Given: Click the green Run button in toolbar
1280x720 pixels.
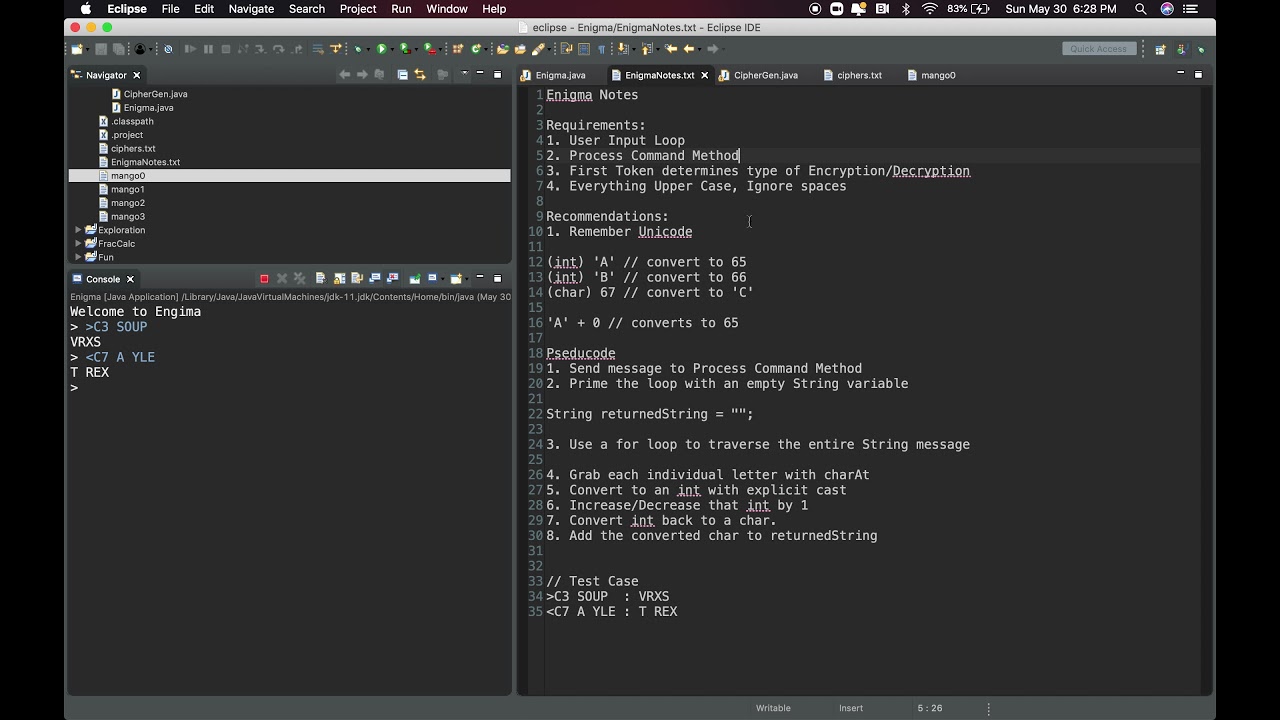Looking at the screenshot, I should (x=381, y=49).
